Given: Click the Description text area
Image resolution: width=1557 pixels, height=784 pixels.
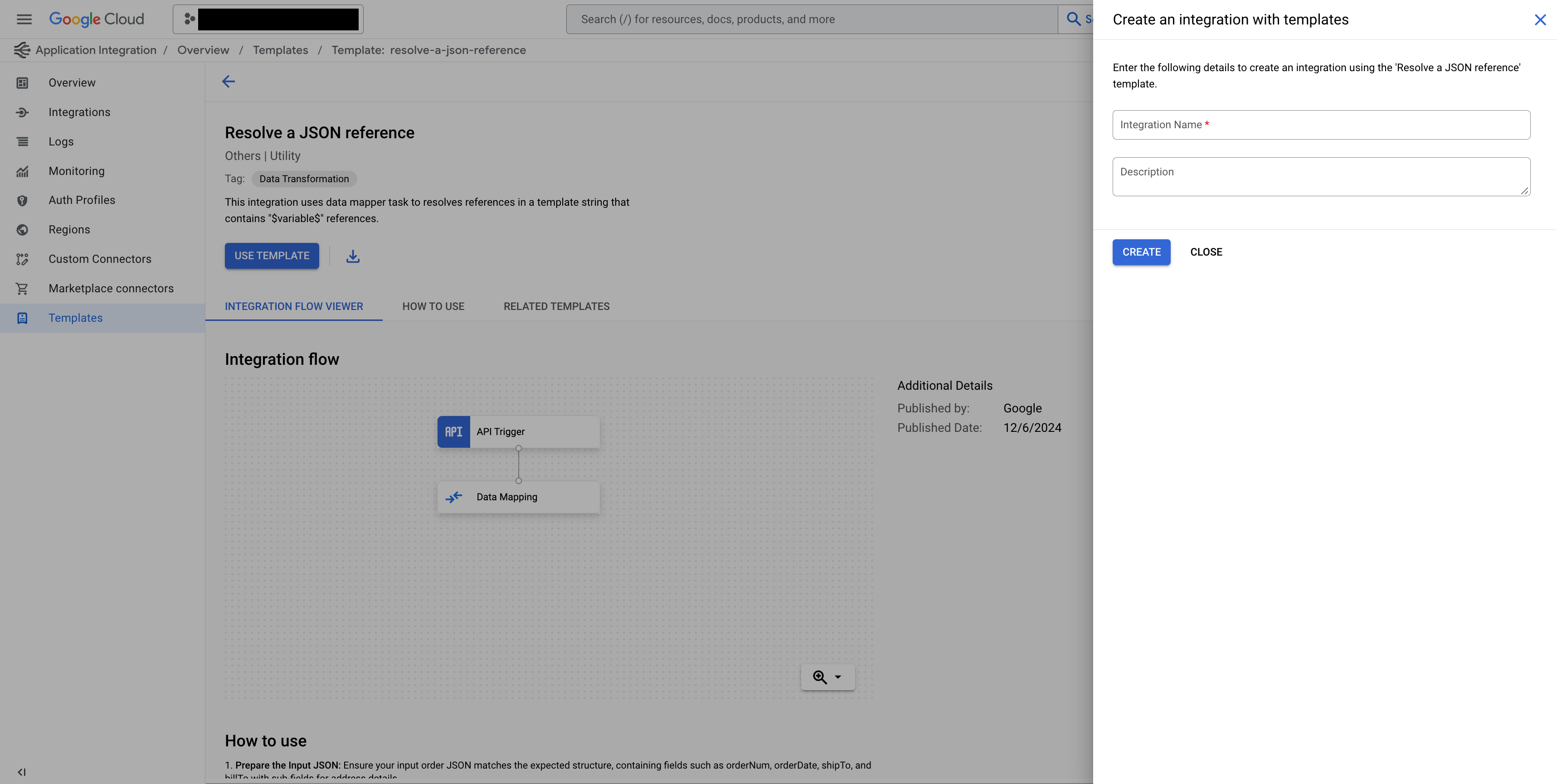Looking at the screenshot, I should pos(1321,176).
